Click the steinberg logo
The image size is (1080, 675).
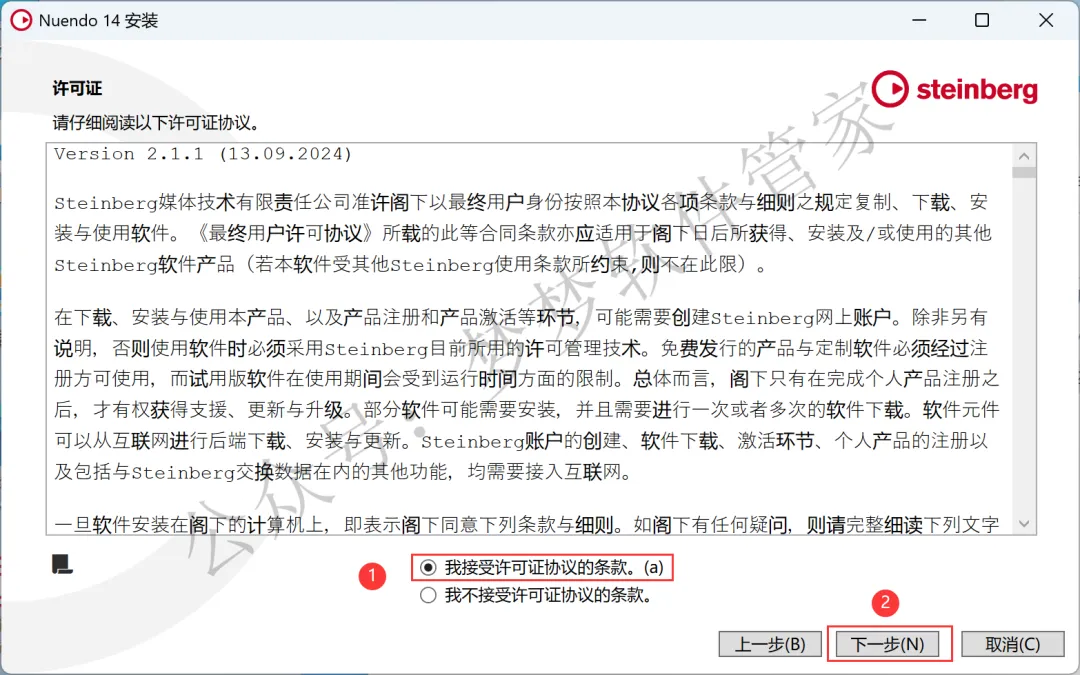point(955,89)
